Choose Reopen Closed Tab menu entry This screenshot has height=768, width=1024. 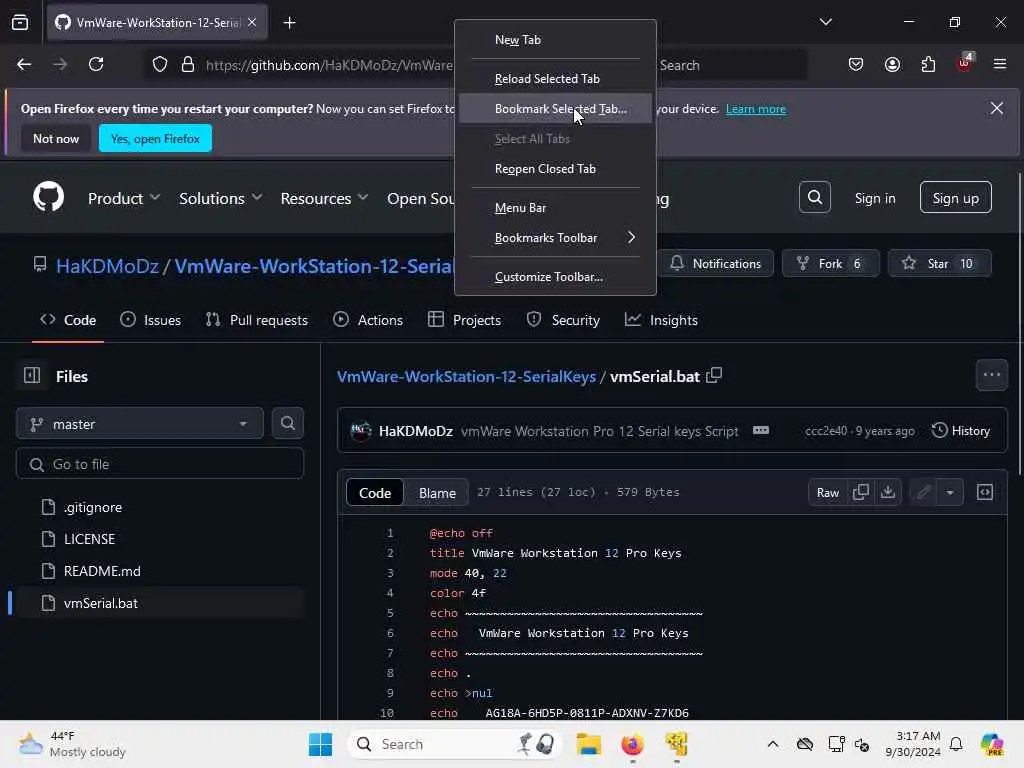point(555,168)
